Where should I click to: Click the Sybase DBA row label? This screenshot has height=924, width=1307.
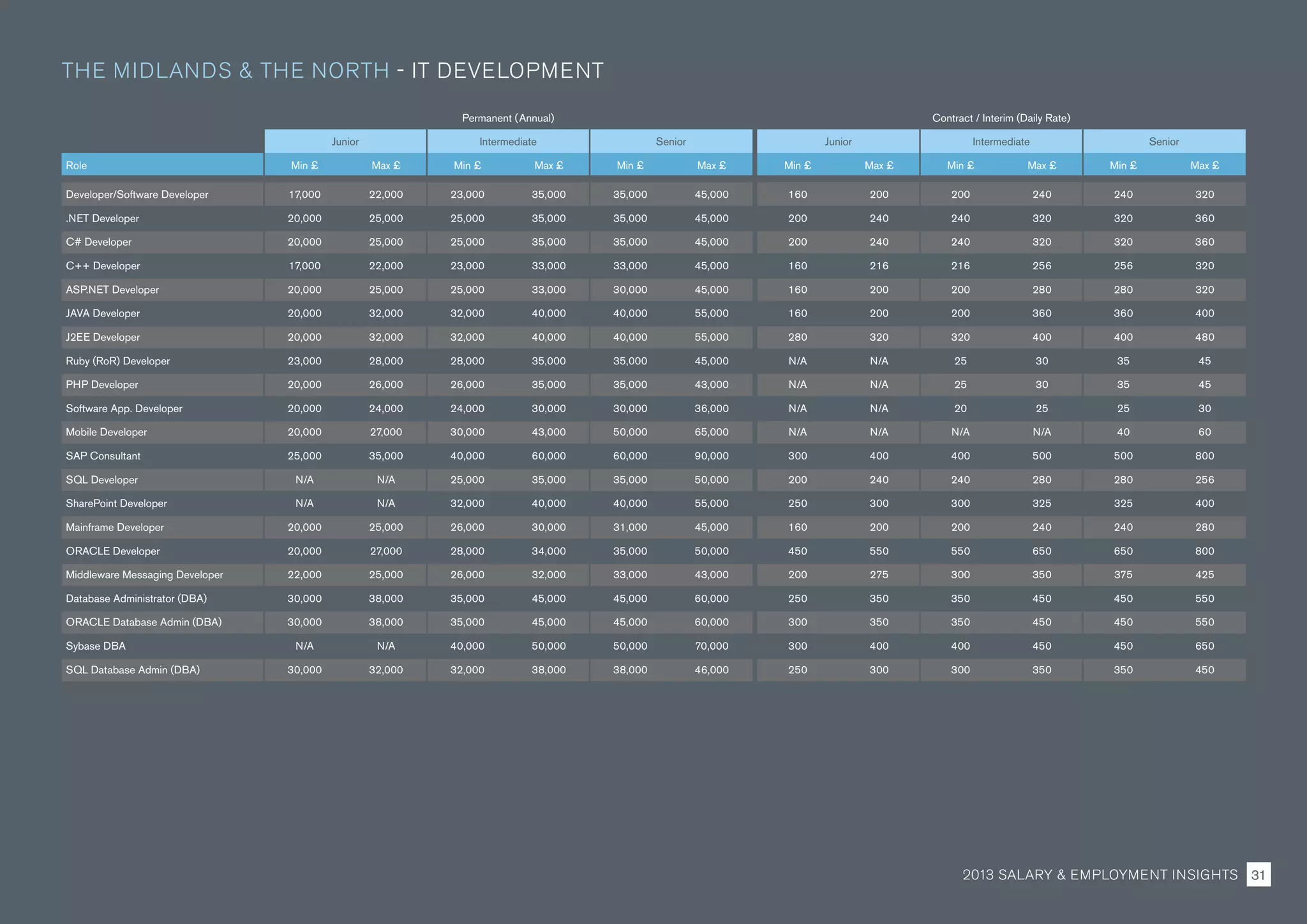(x=96, y=646)
